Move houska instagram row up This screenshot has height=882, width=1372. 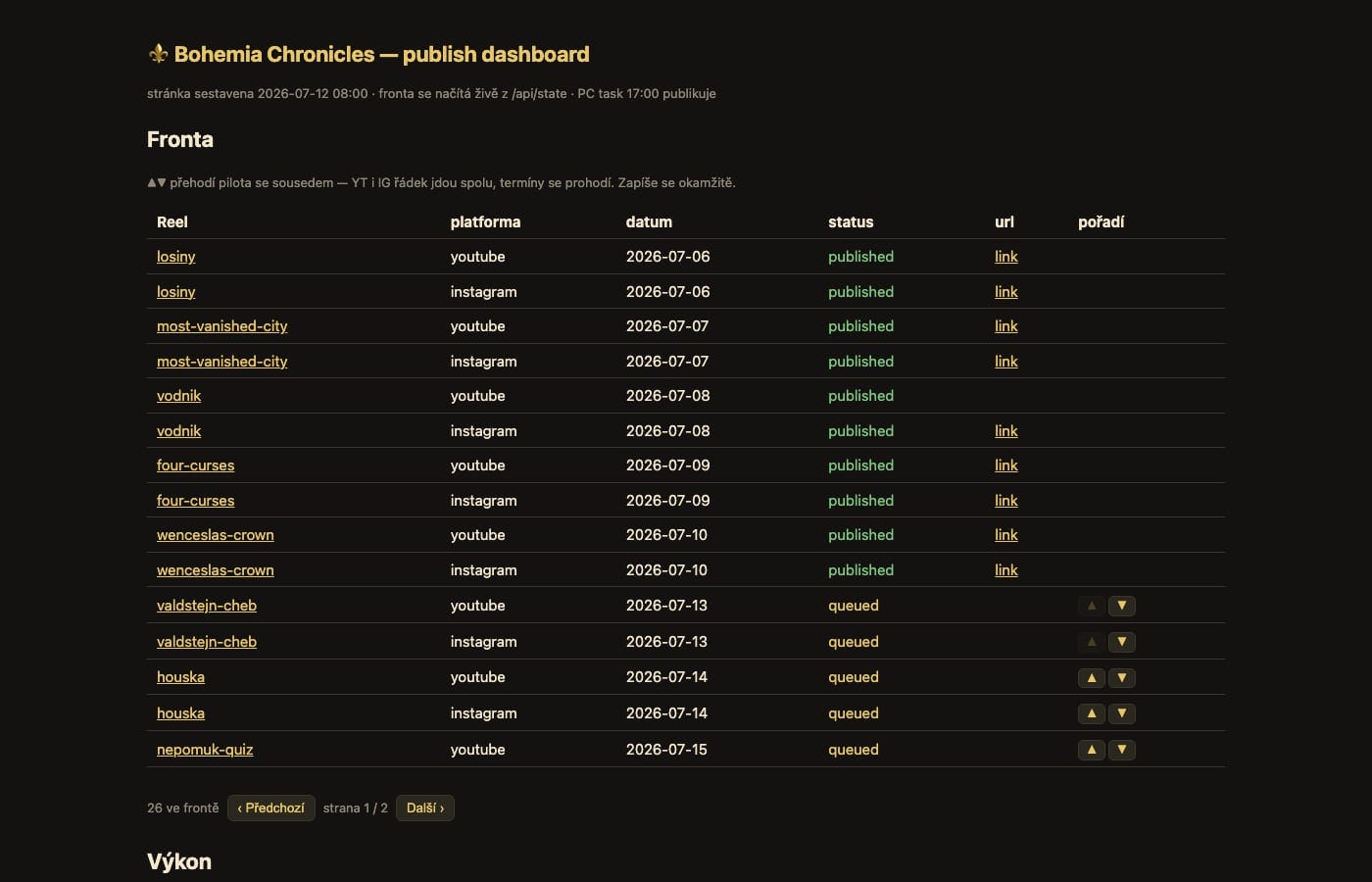tap(1091, 713)
